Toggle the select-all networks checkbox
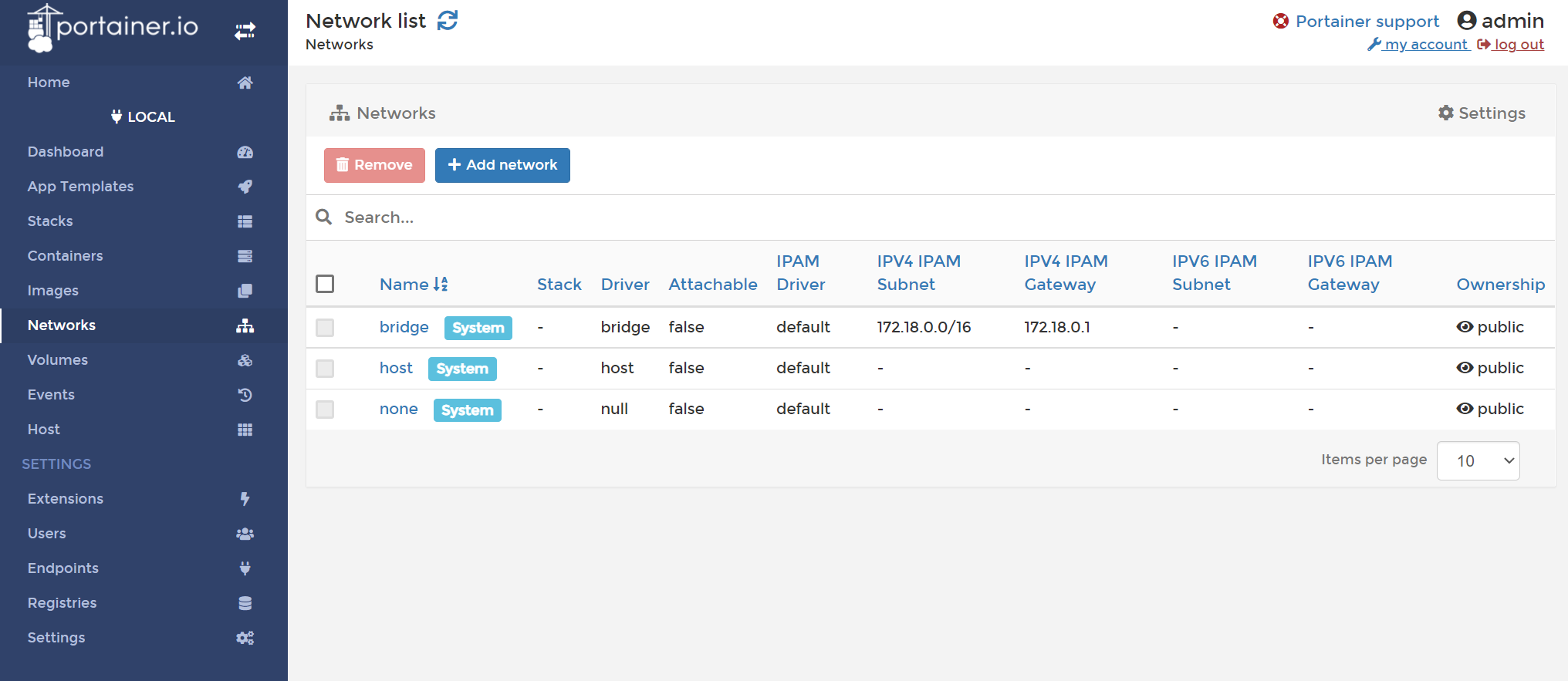This screenshot has height=681, width=1568. 325,284
